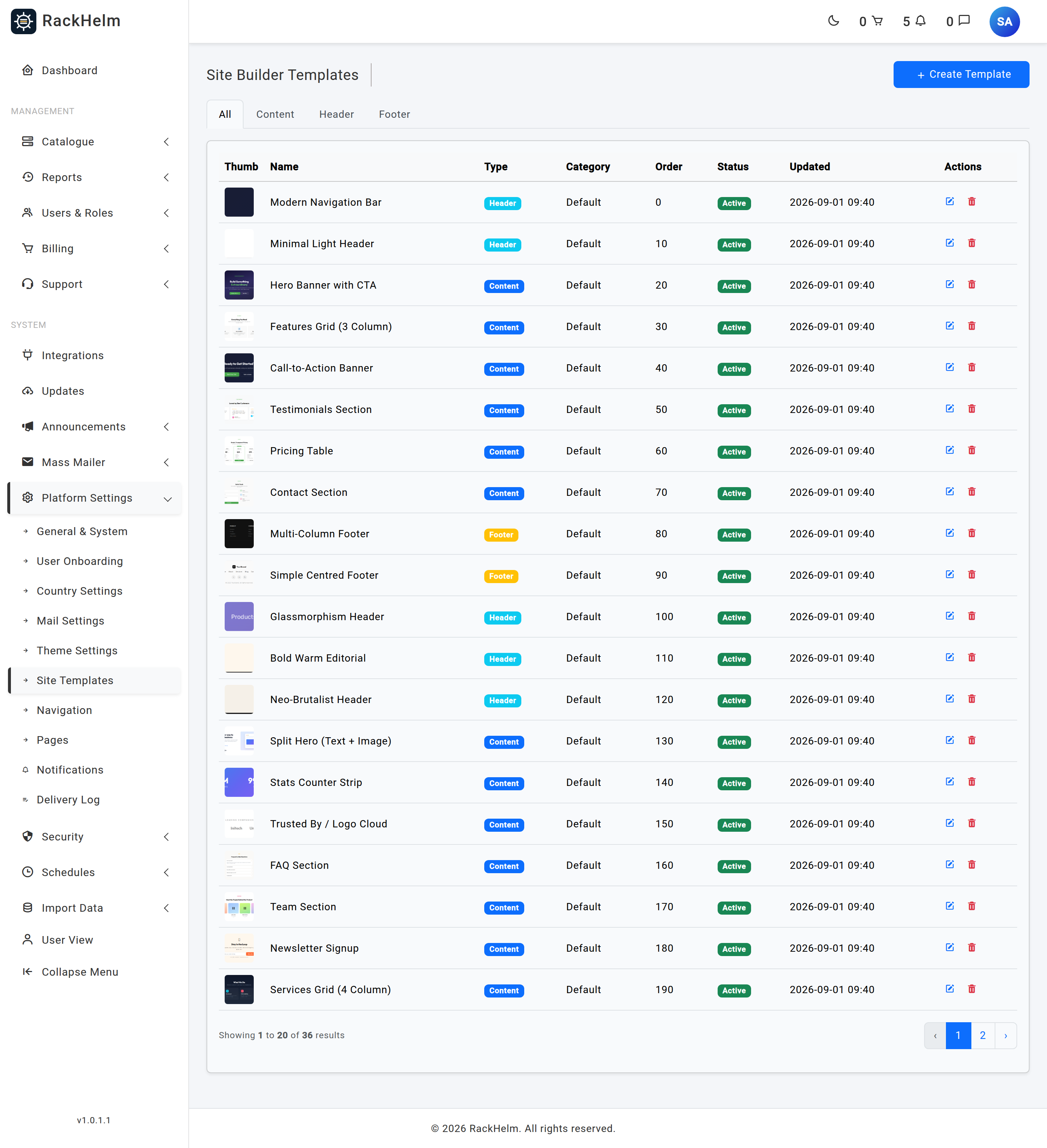Delete the Glassmorphism Header template
1047x1148 pixels.
972,616
